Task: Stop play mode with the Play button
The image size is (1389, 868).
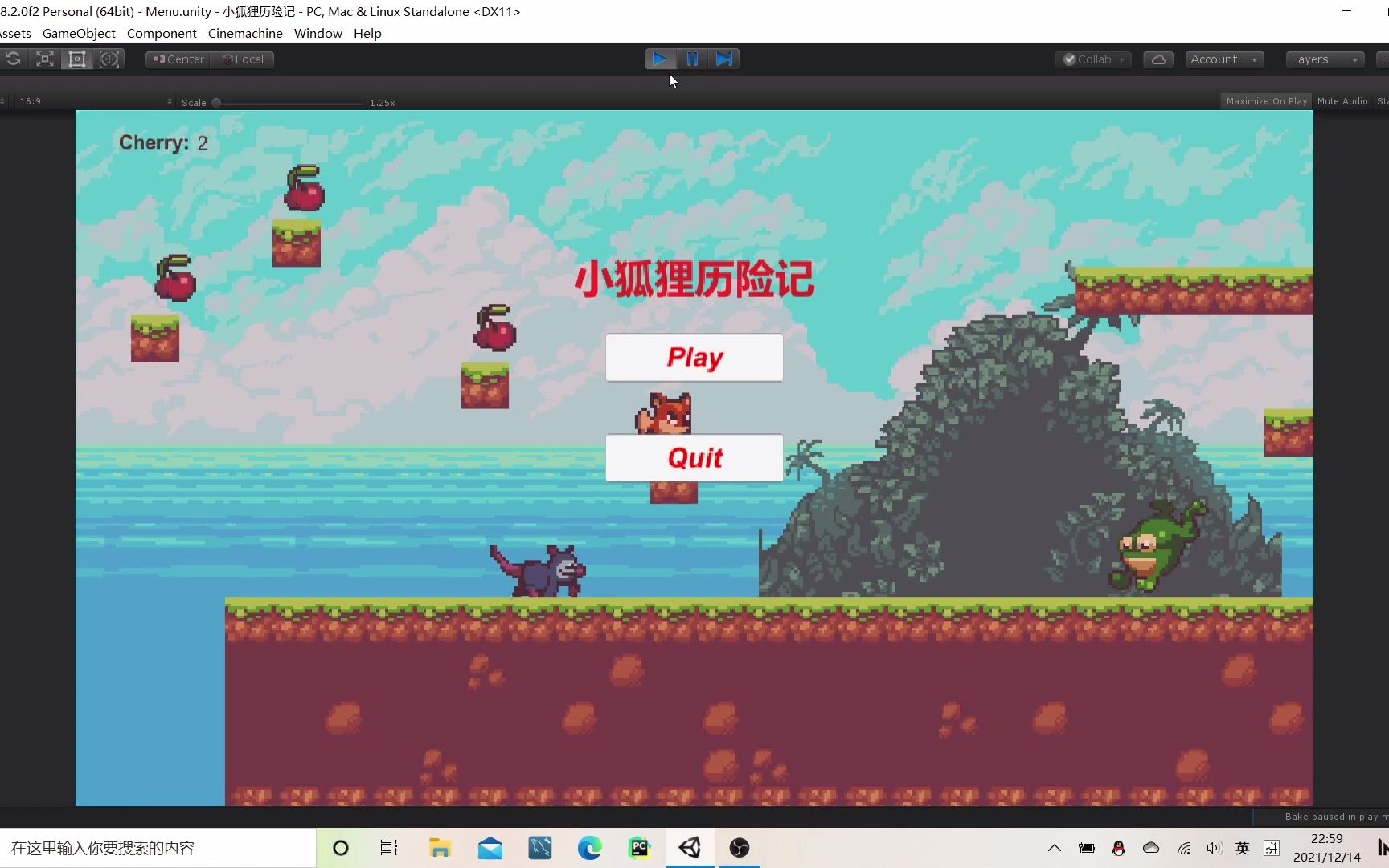Action: click(x=659, y=59)
